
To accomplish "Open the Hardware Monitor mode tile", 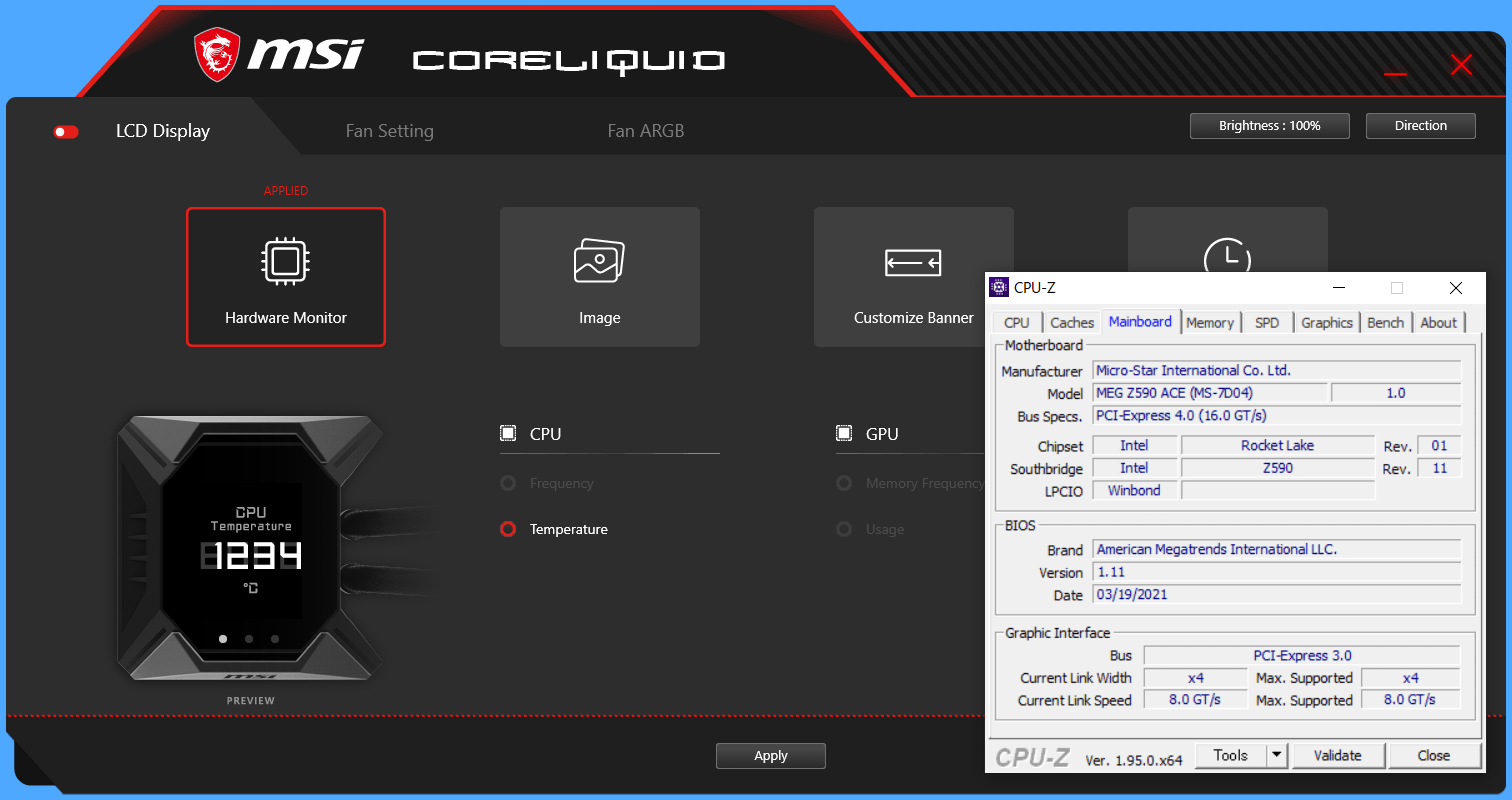I will point(286,277).
